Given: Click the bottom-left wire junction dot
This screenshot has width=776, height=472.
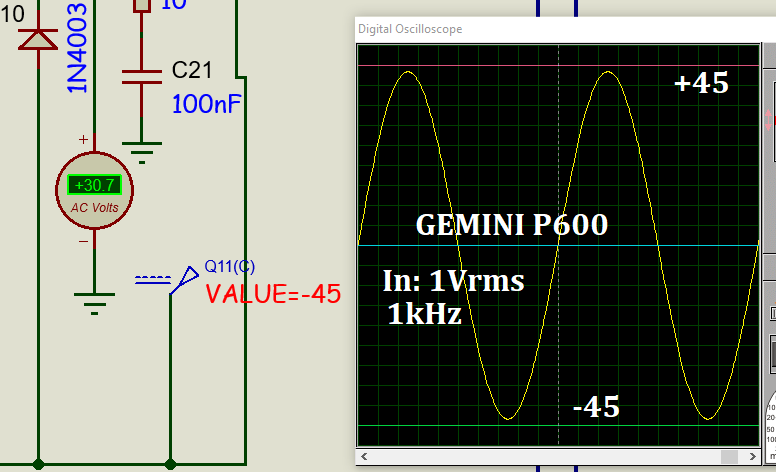Looking at the screenshot, I should pyautogui.click(x=38, y=463).
